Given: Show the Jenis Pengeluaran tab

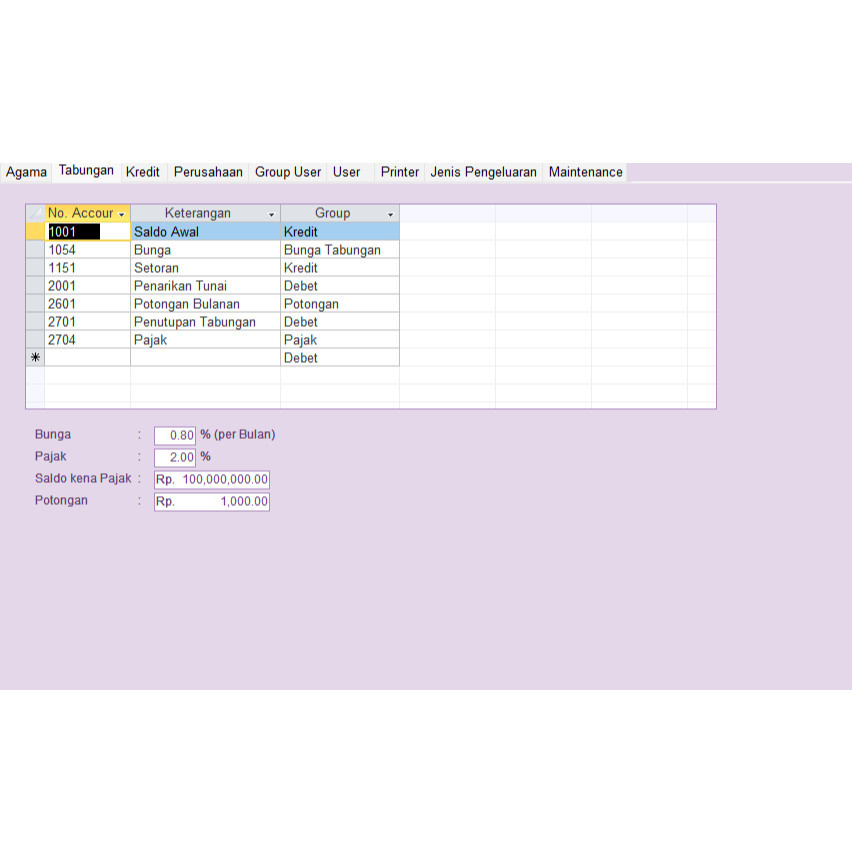Looking at the screenshot, I should (484, 172).
